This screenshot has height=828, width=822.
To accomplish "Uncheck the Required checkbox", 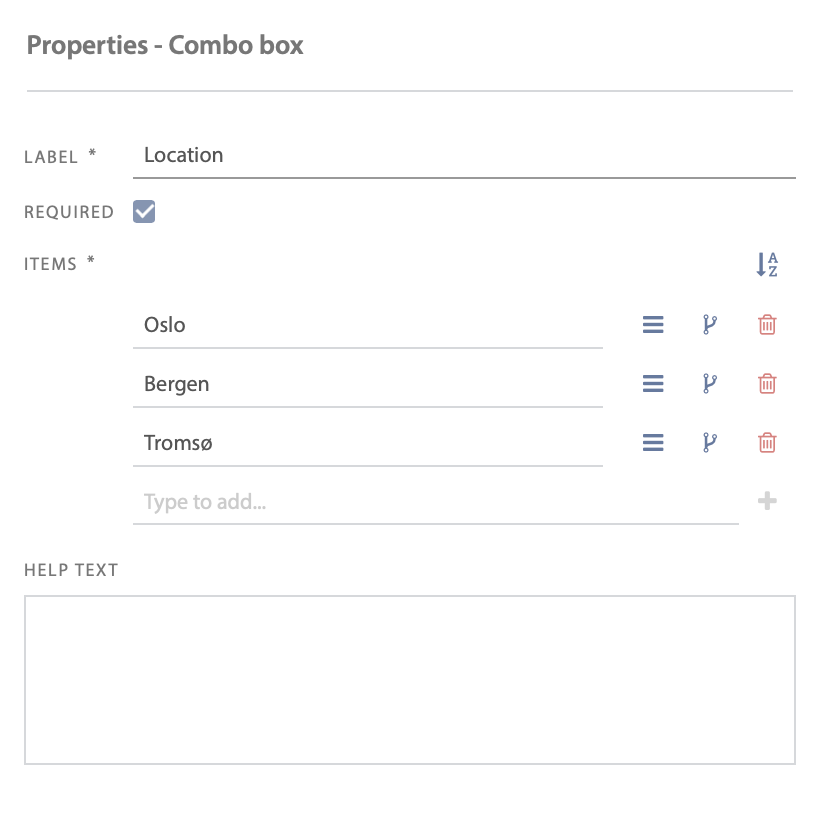I will click(x=145, y=211).
